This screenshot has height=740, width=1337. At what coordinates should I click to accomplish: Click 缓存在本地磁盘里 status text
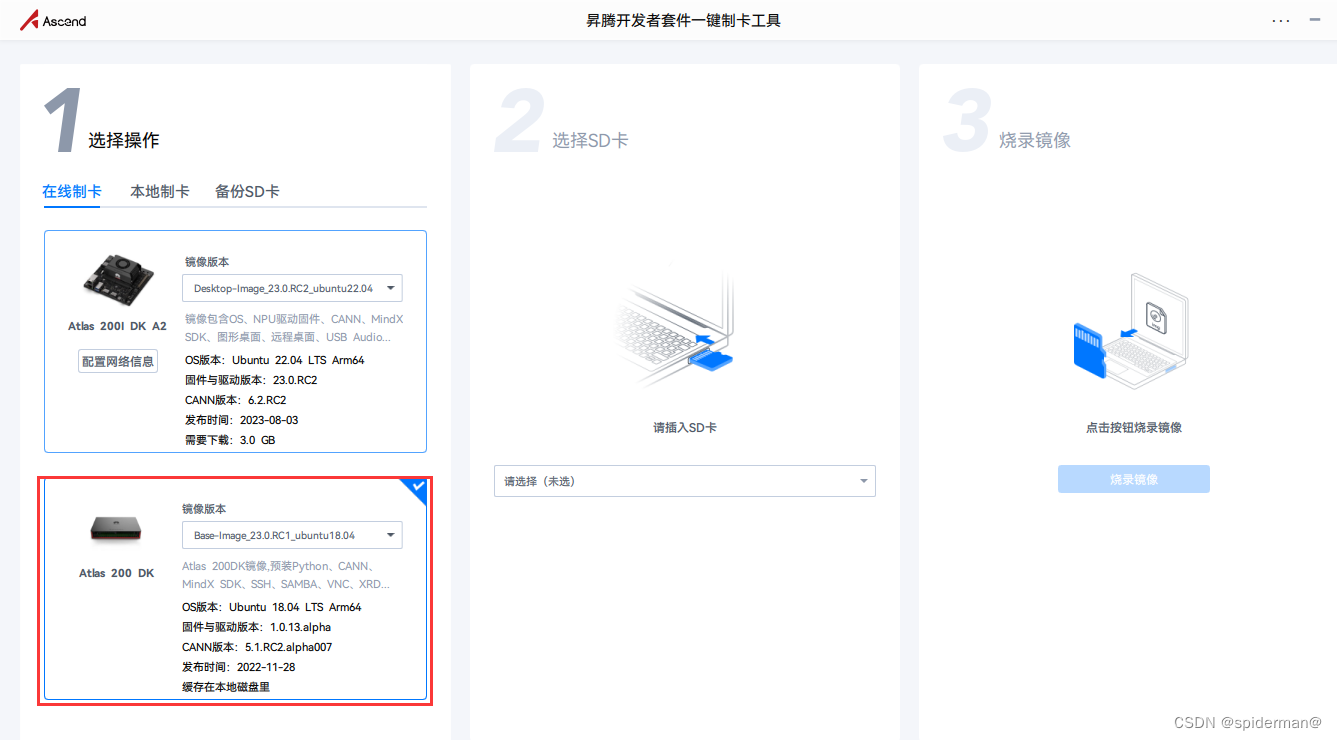(x=226, y=687)
